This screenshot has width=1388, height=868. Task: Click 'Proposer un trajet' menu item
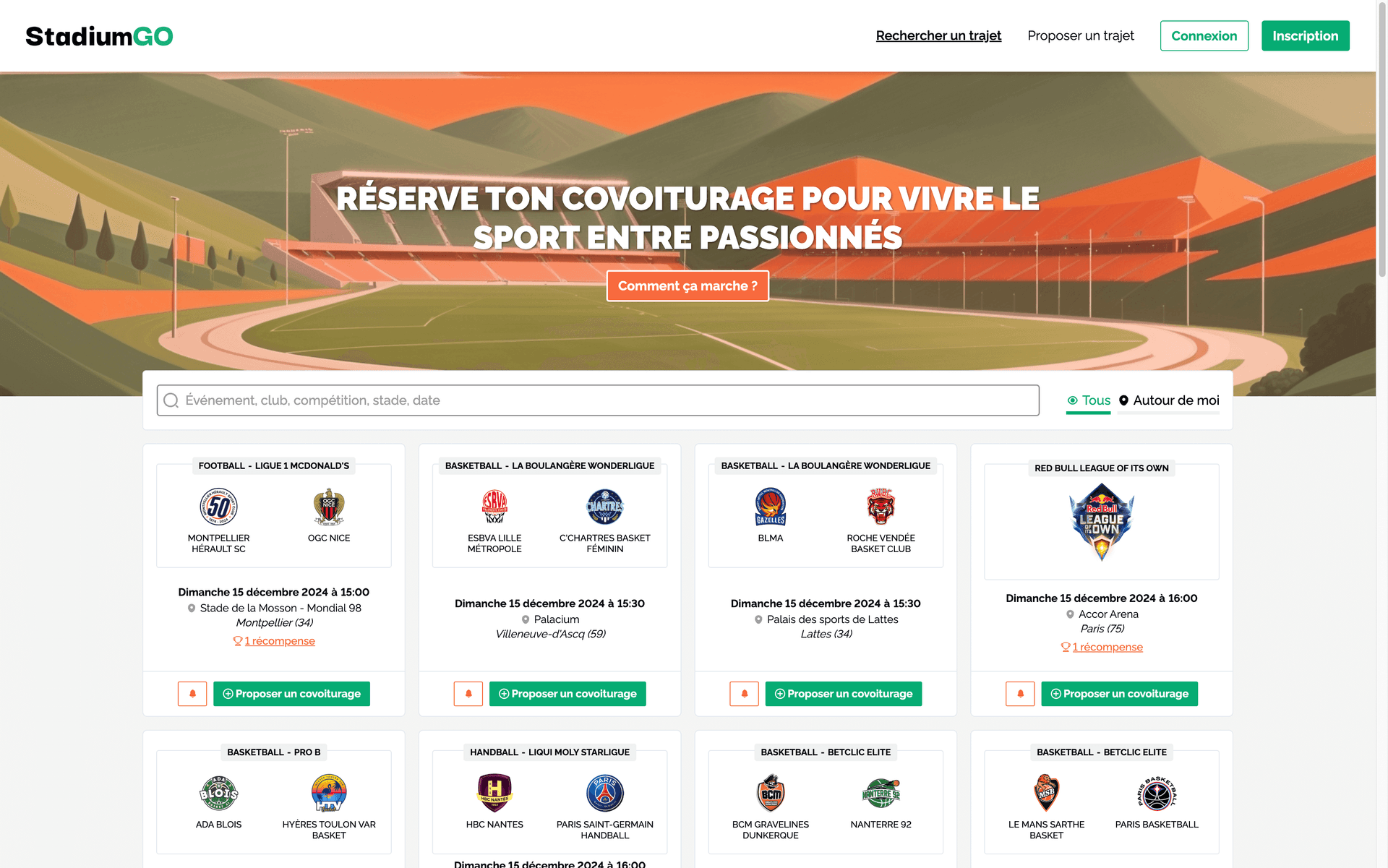click(1081, 35)
